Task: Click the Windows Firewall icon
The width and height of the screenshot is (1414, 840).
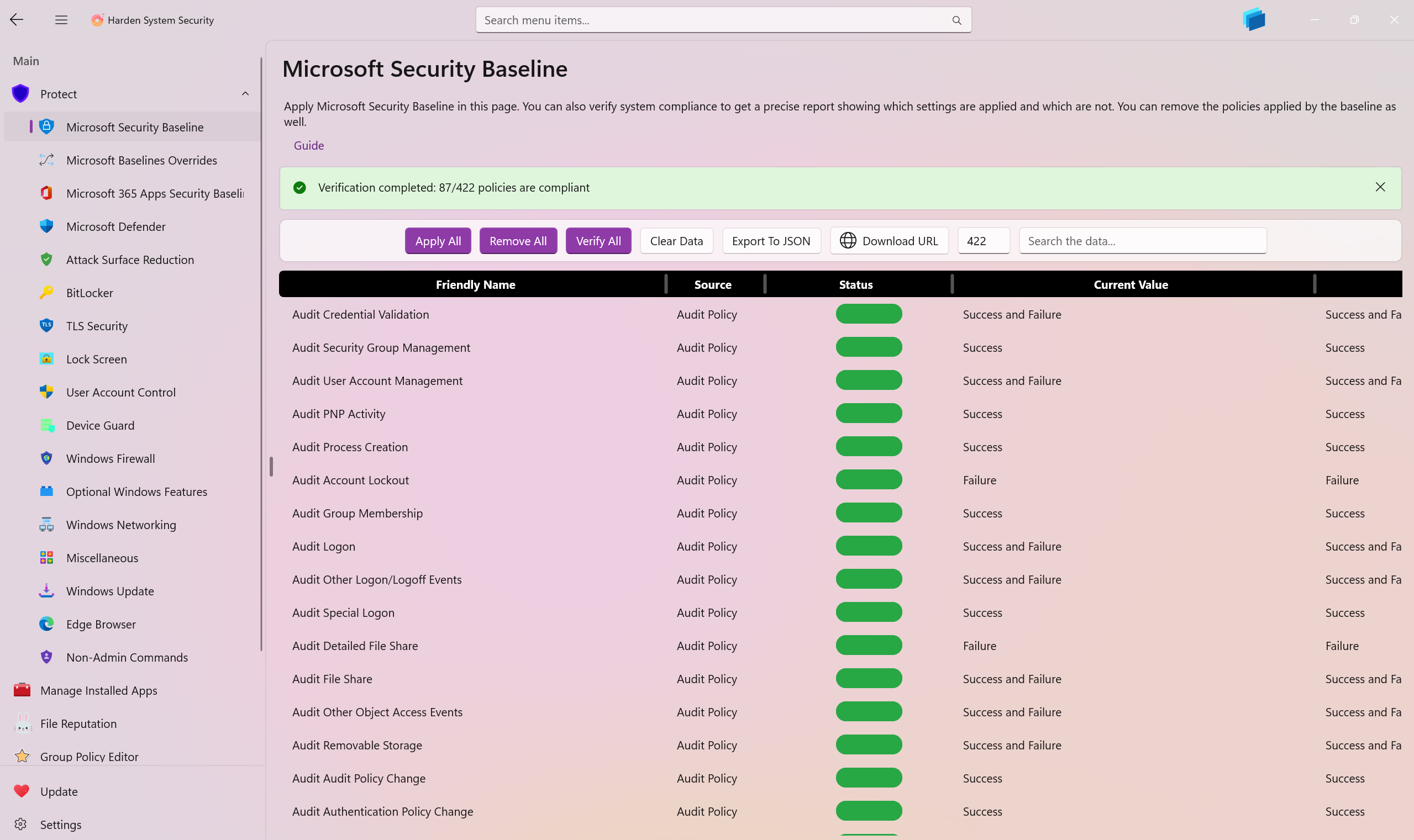Action: [x=46, y=458]
